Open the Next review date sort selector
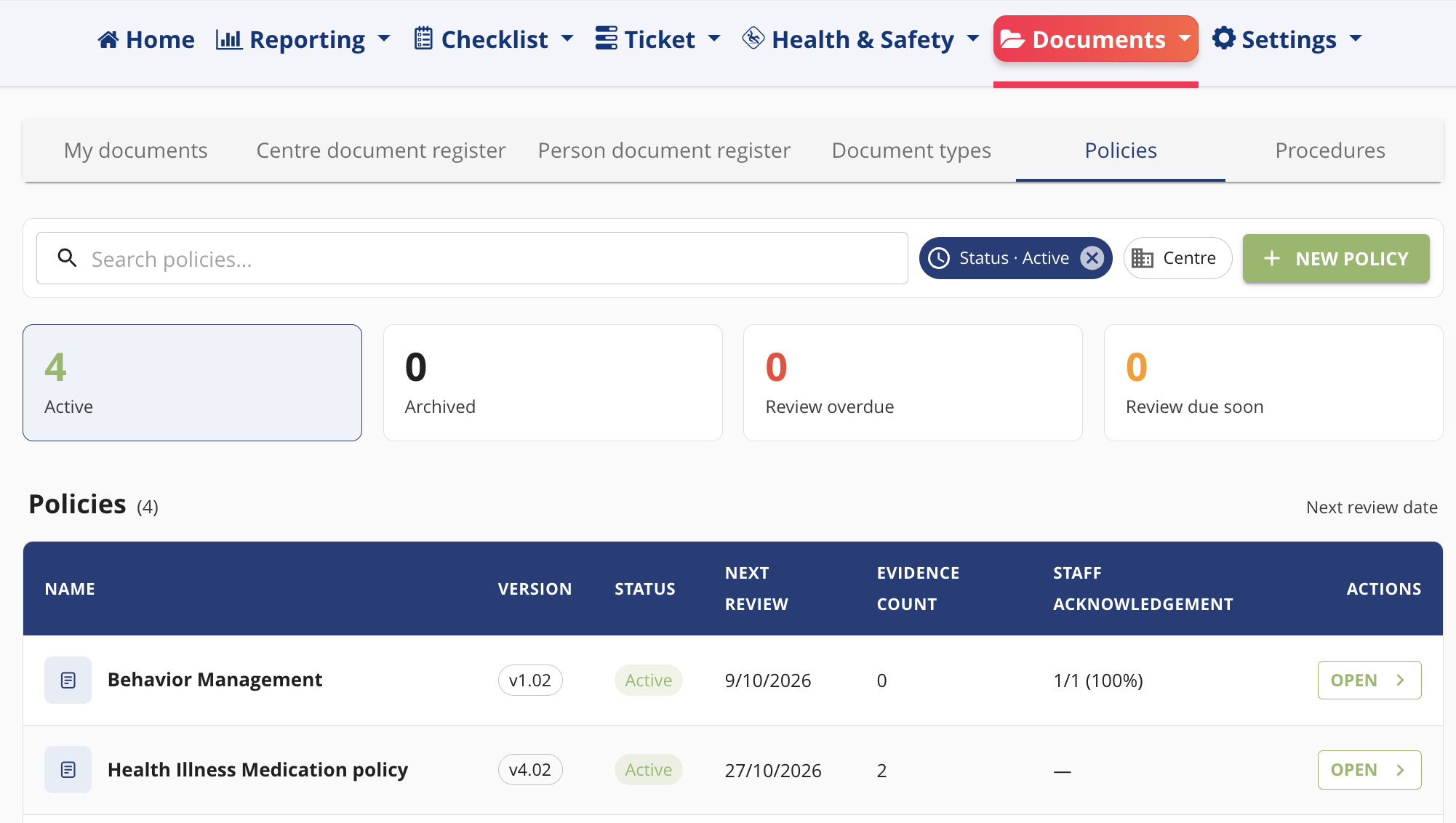 [x=1372, y=507]
